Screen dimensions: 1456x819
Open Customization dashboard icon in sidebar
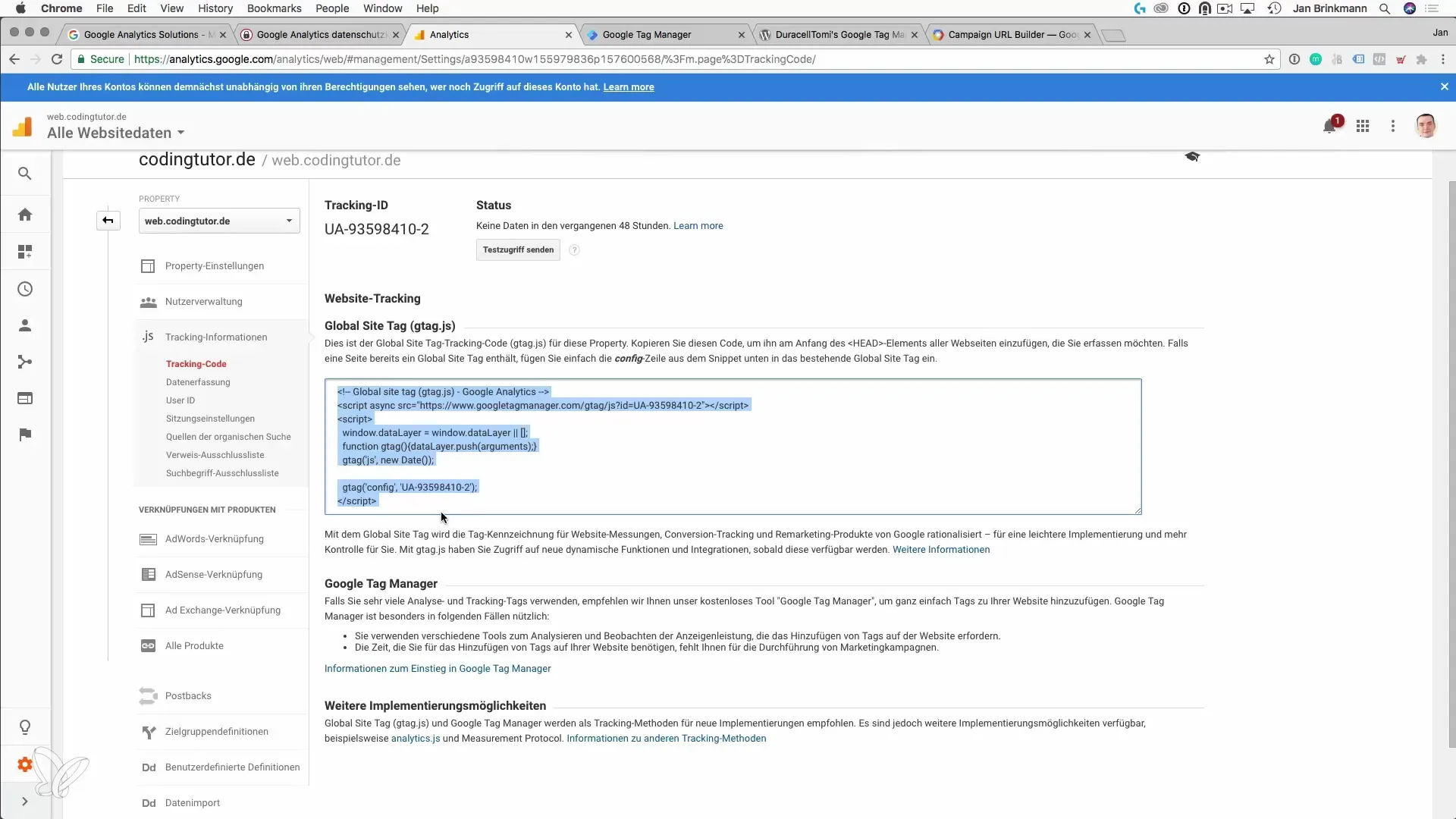[x=25, y=252]
